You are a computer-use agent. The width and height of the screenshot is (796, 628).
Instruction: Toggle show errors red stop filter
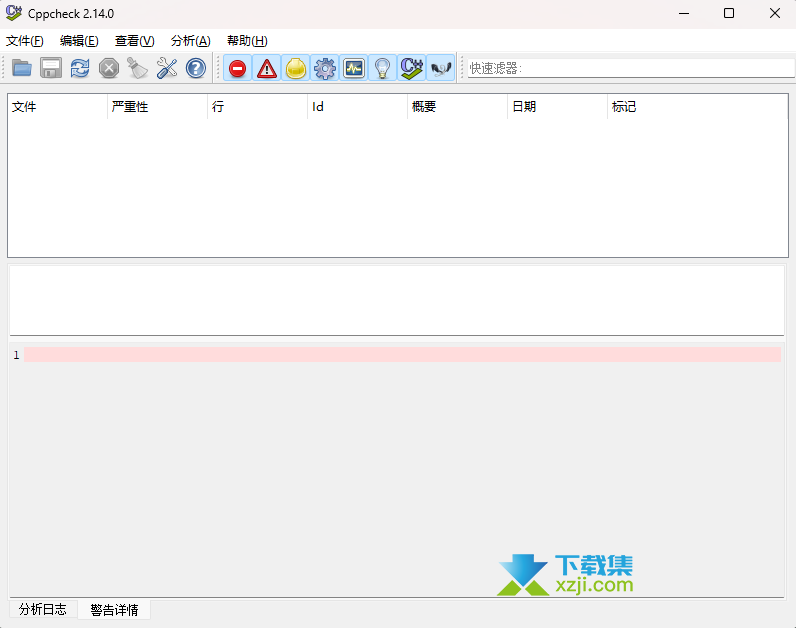(x=238, y=68)
